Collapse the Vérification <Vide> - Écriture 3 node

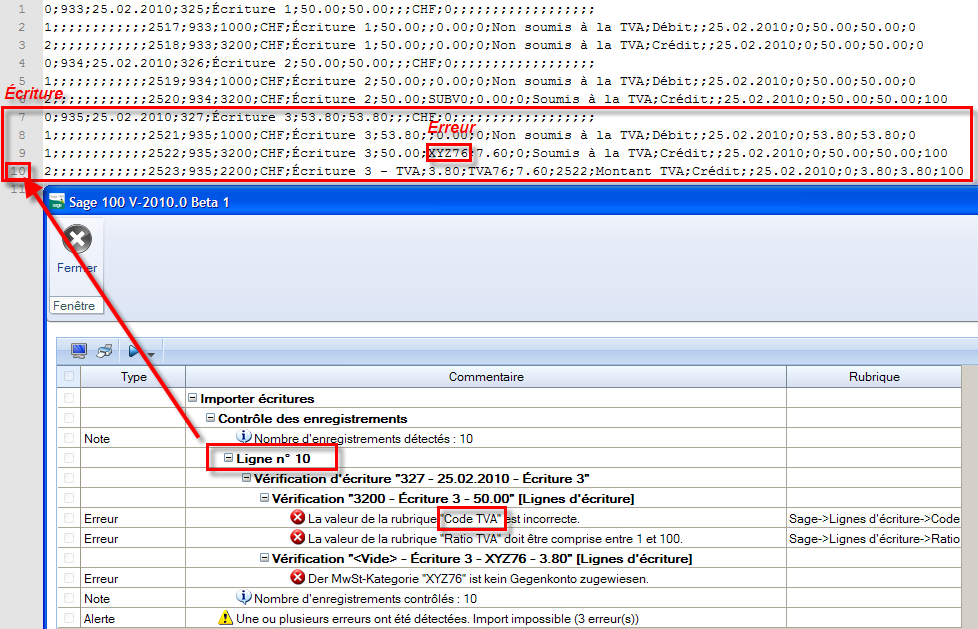(x=264, y=557)
